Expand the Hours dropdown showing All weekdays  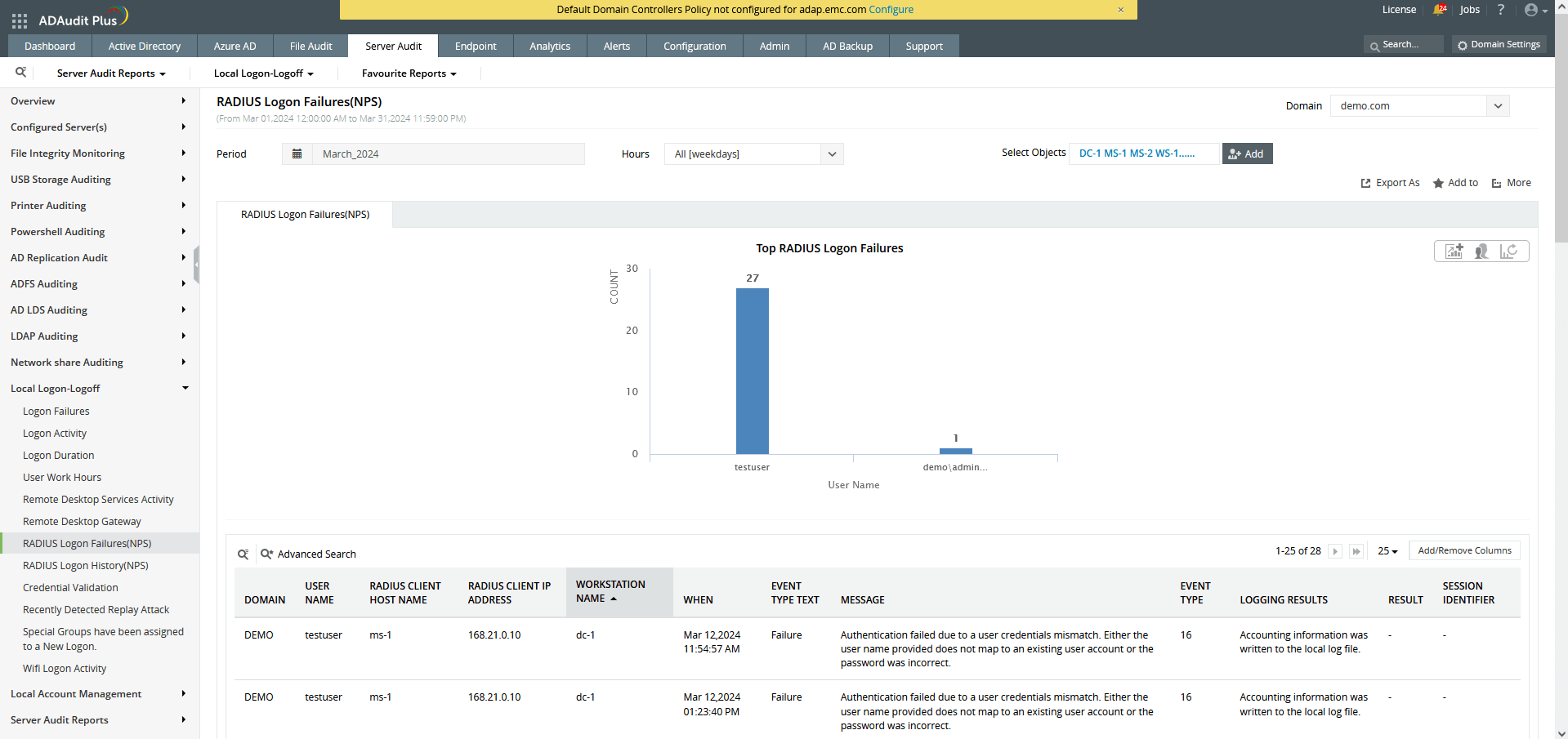(831, 154)
